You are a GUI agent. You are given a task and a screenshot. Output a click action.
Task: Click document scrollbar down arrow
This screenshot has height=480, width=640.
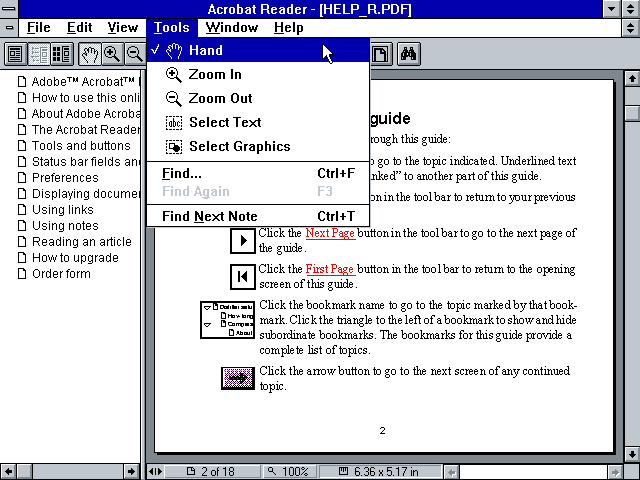point(632,454)
